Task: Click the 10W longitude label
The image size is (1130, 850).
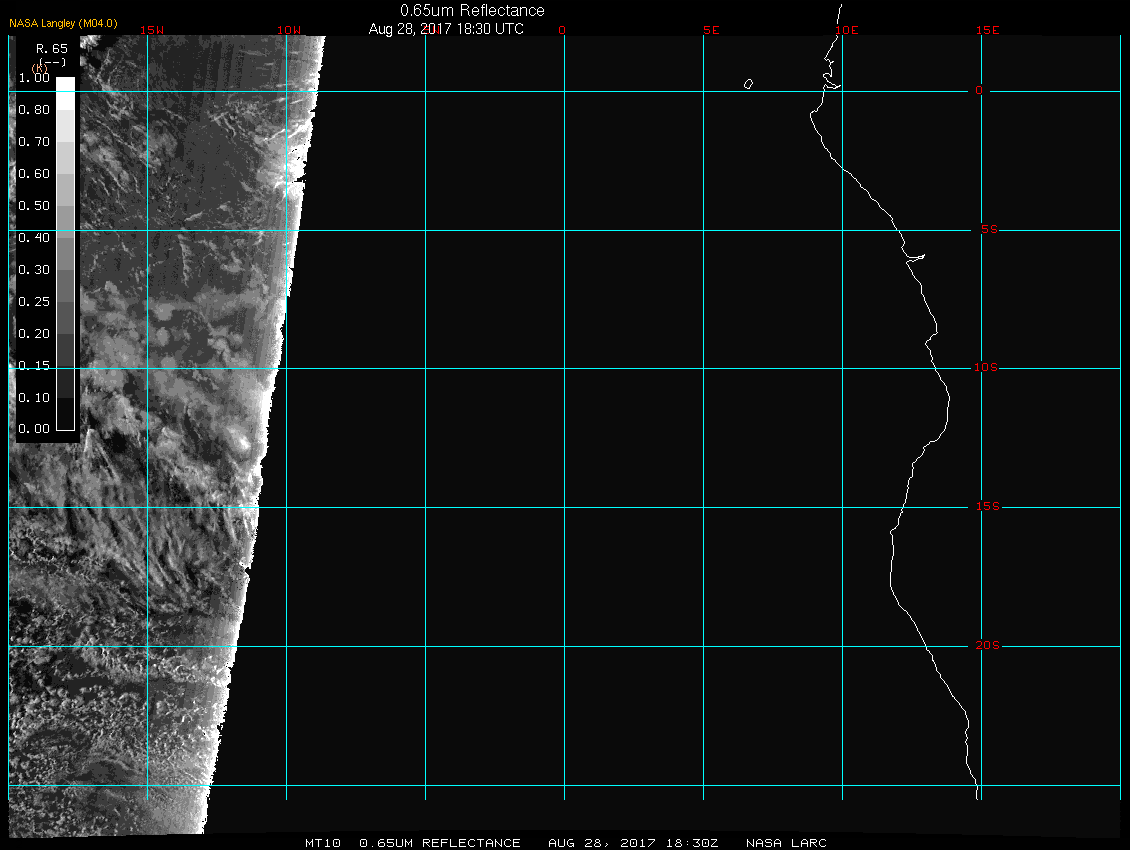Action: tap(289, 30)
